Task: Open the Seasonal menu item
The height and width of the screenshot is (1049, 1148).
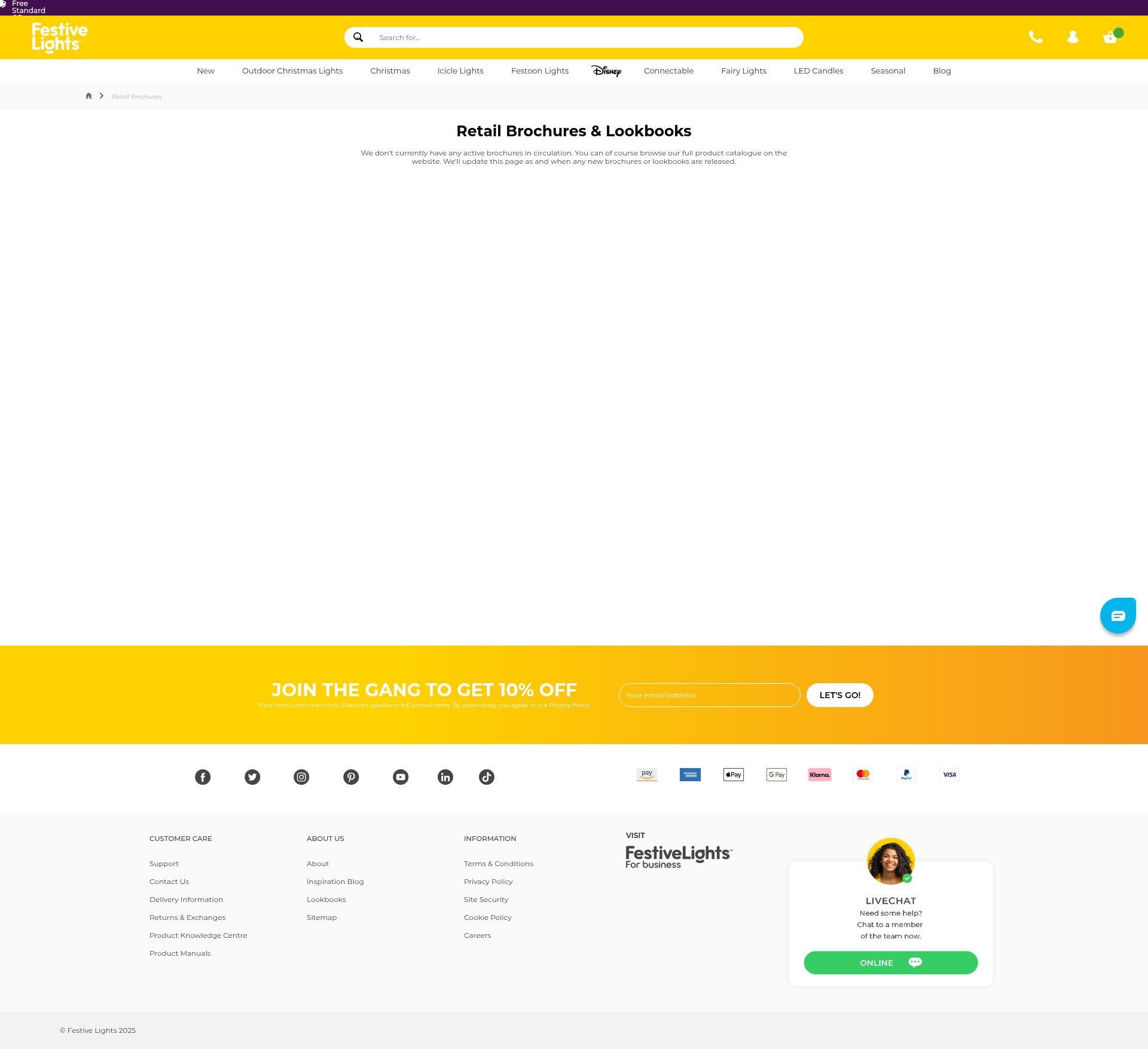Action: click(x=888, y=71)
